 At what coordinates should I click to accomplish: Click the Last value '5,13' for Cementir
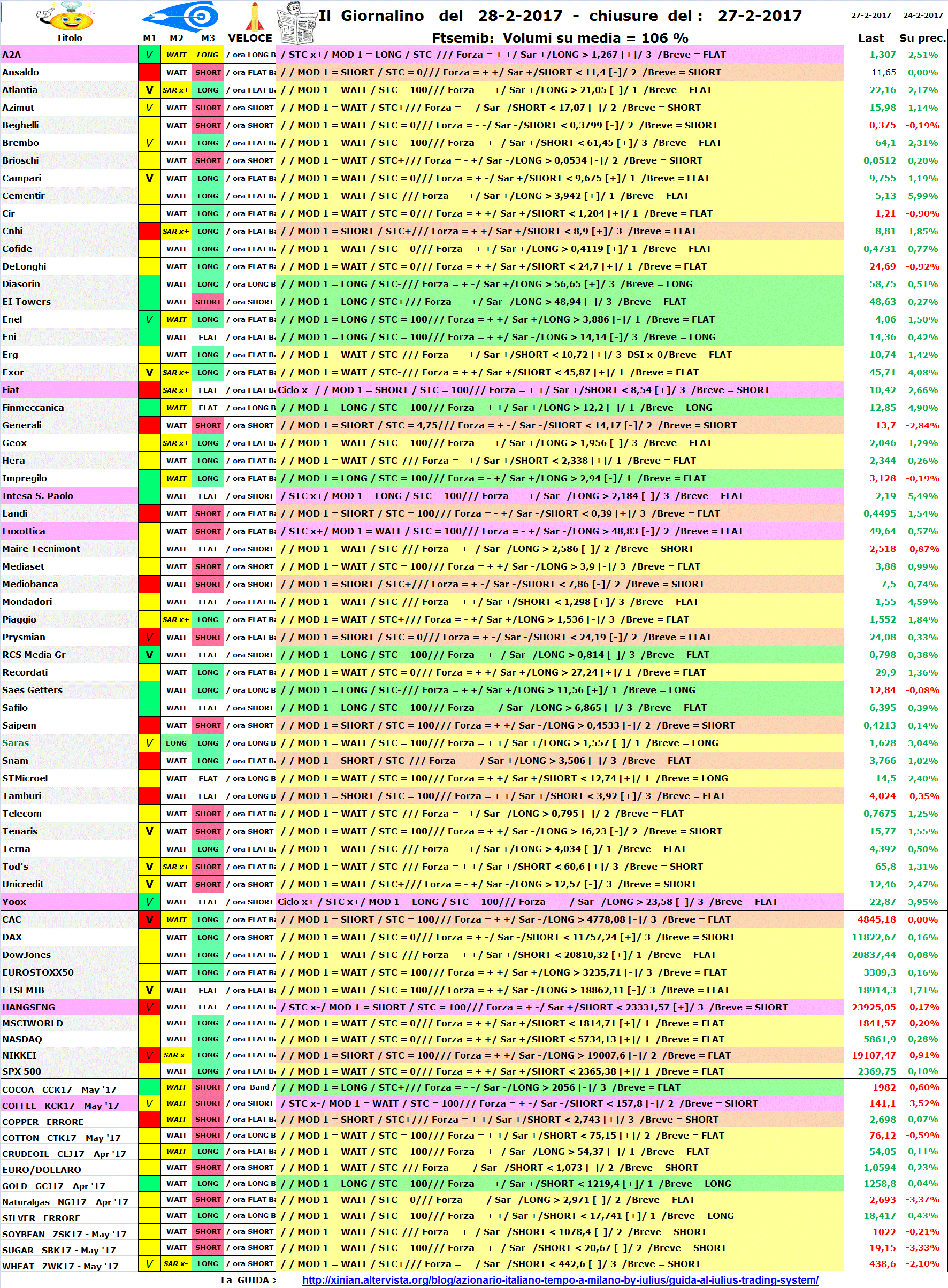coord(885,196)
